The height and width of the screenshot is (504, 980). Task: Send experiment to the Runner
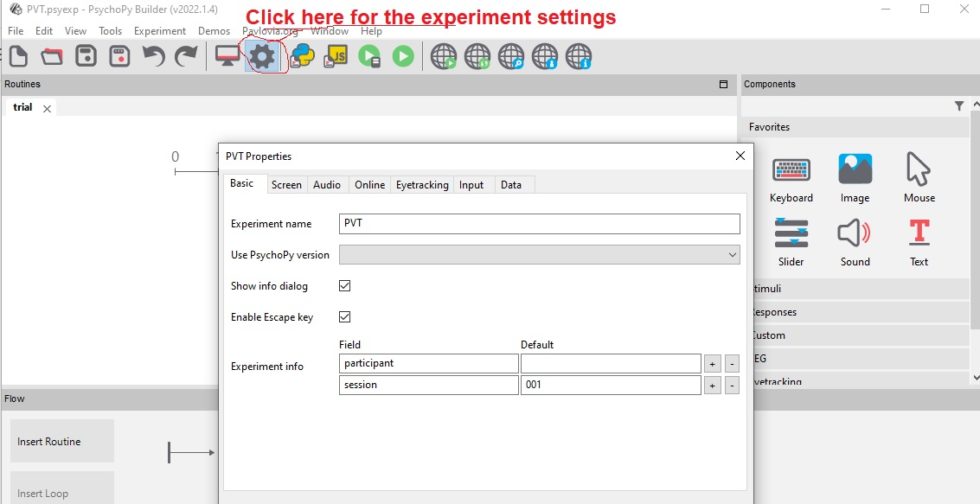[369, 56]
